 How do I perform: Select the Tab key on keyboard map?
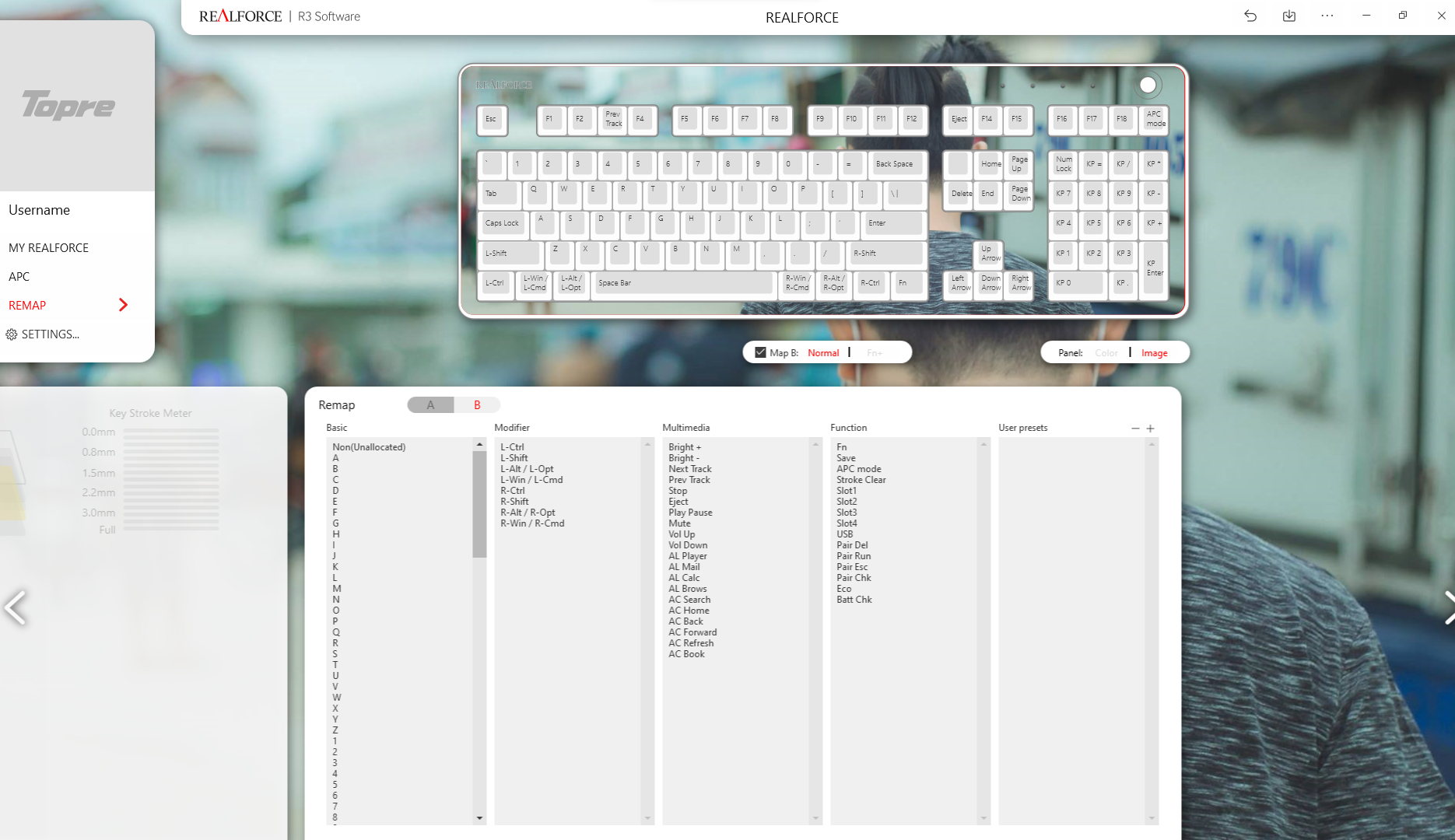coord(500,194)
